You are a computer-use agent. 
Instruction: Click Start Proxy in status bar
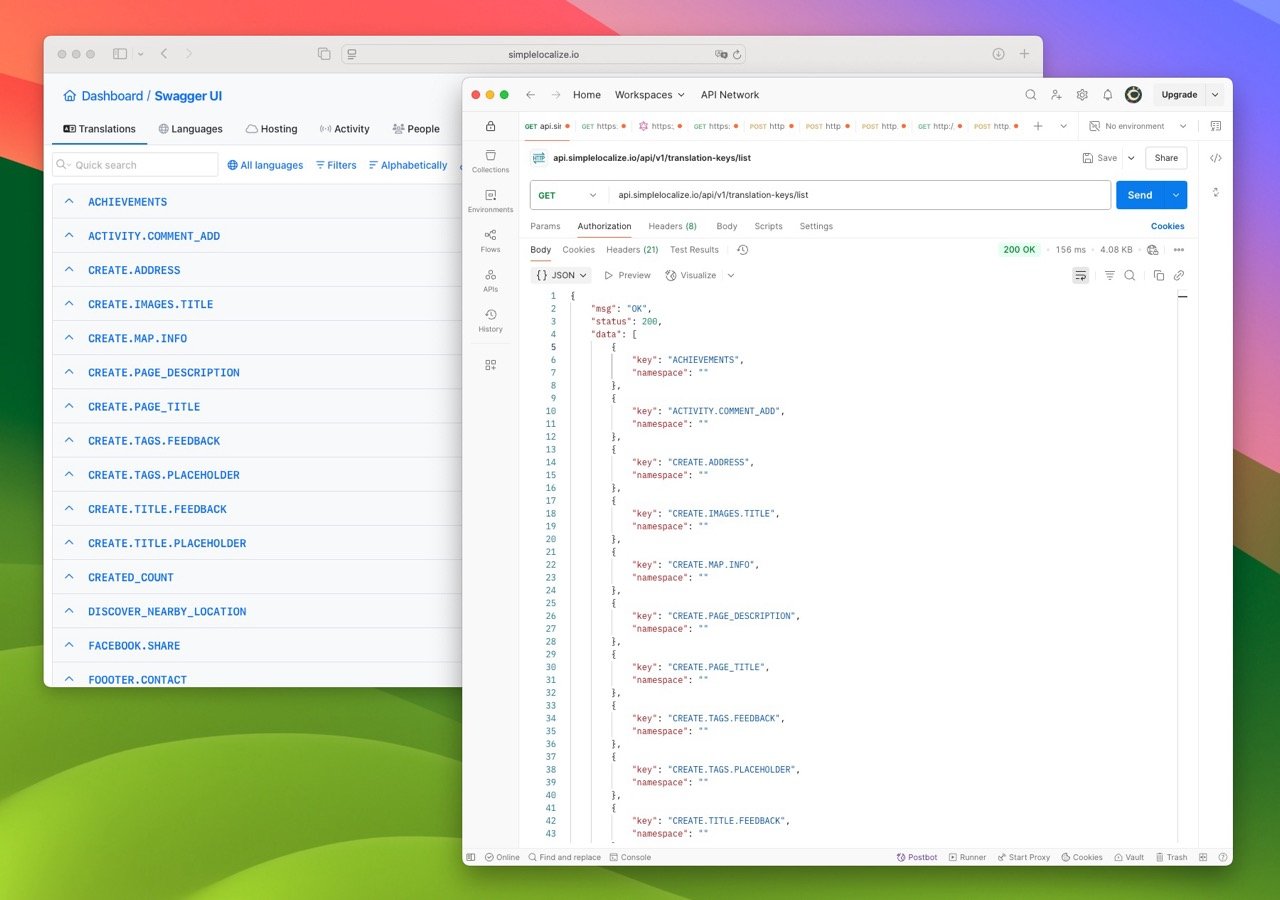(1023, 857)
